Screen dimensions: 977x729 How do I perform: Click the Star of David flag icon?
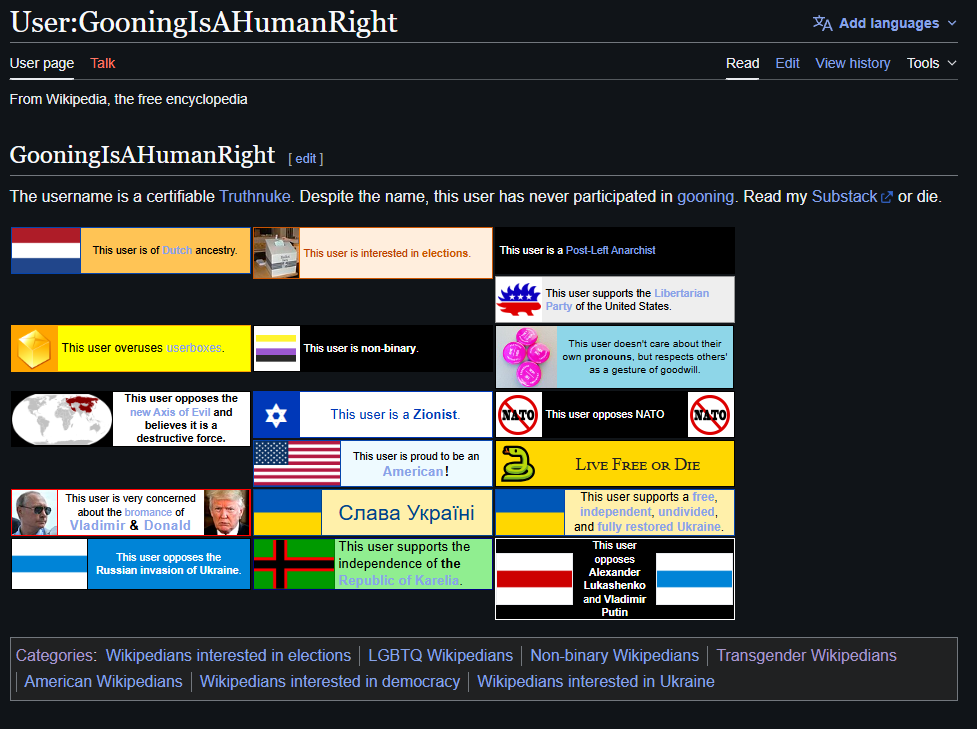tap(277, 414)
